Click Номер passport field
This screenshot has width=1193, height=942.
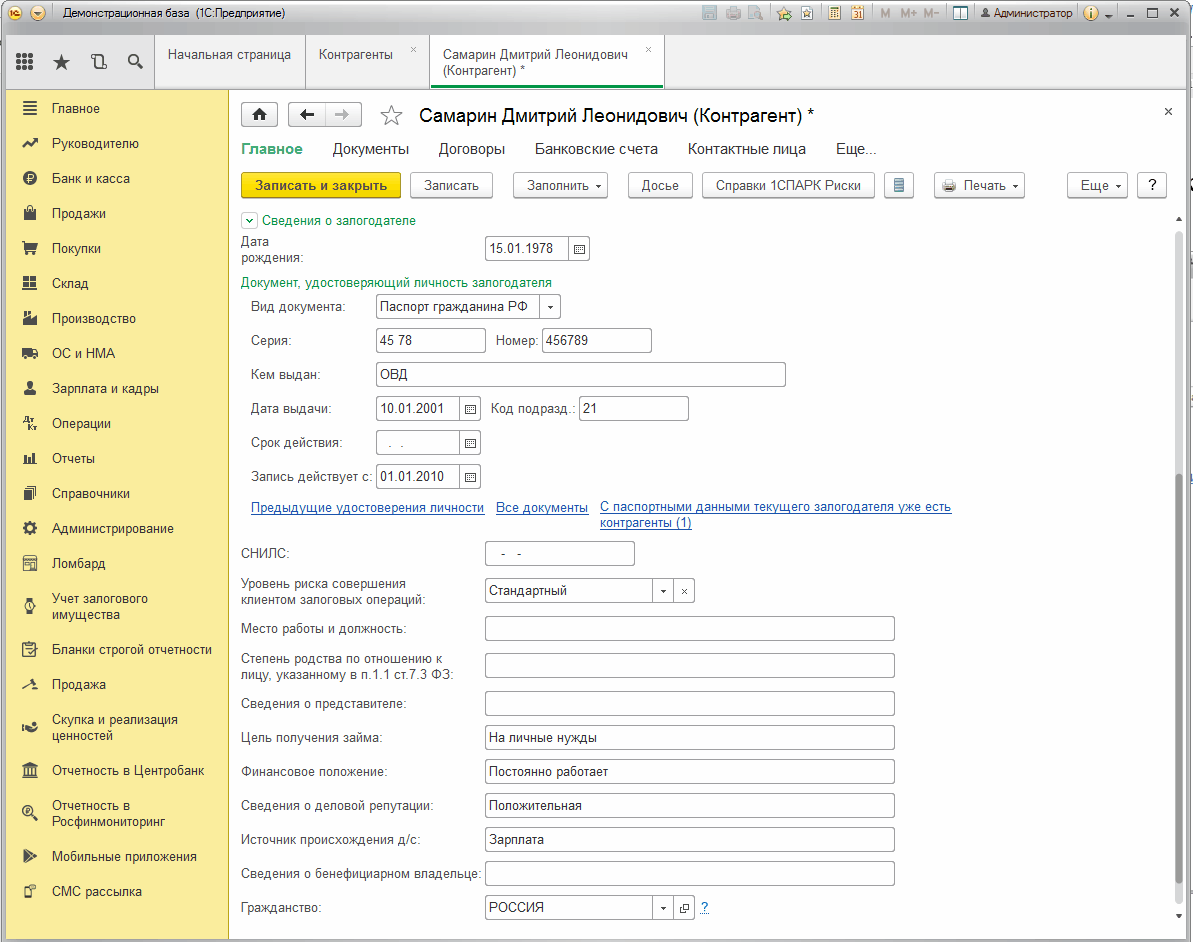(x=596, y=341)
